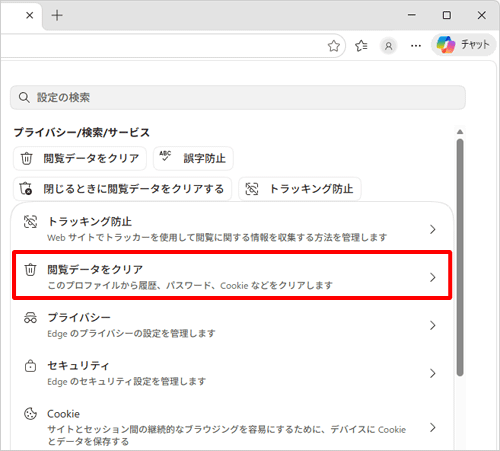
Task: Expand the セキュリティ row chevron
Action: [x=433, y=373]
